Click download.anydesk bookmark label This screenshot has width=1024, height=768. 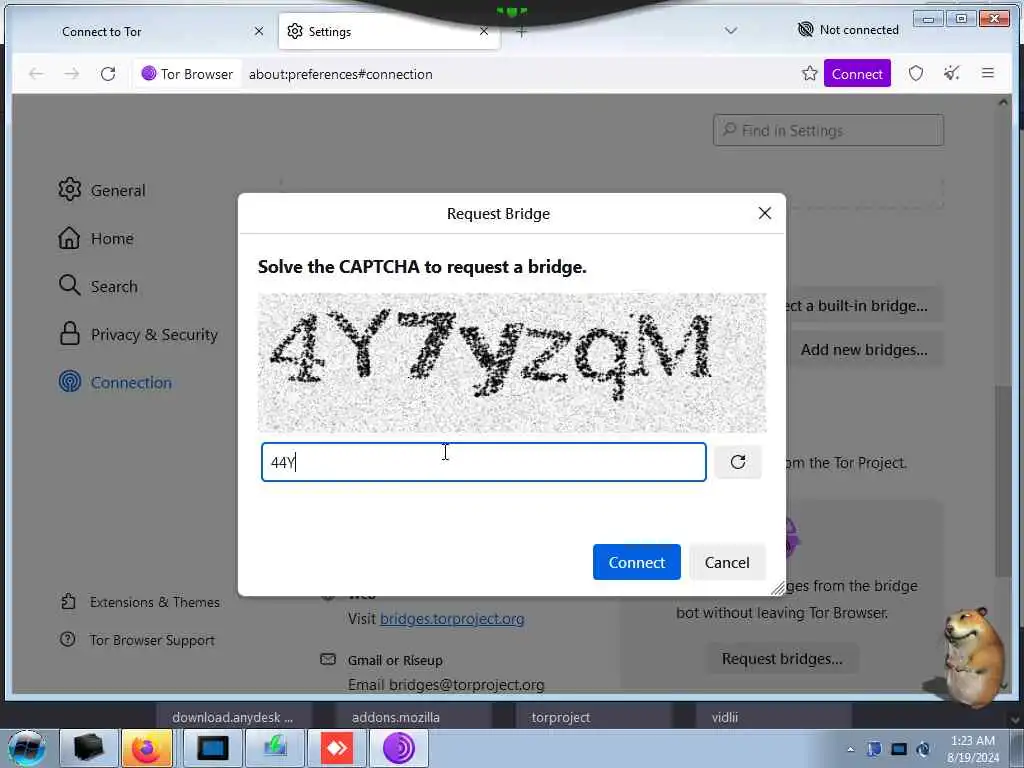point(232,717)
